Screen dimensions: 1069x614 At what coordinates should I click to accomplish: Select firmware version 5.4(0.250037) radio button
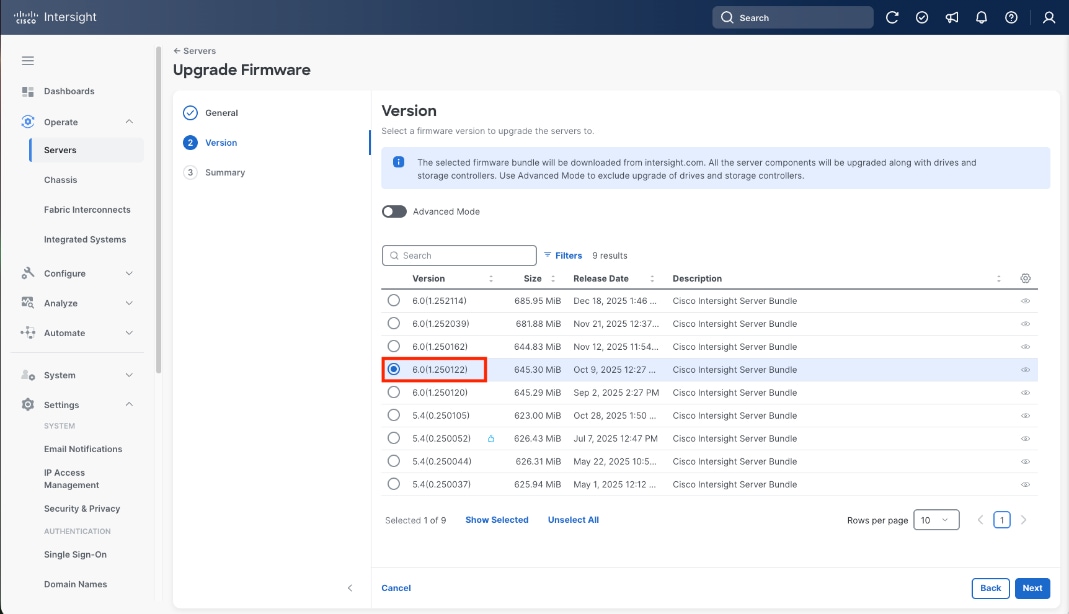393,484
